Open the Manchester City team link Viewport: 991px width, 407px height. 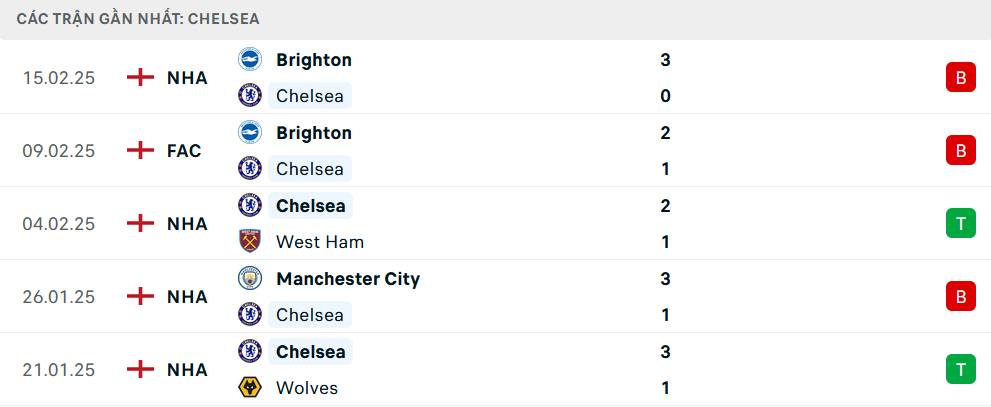(x=347, y=279)
